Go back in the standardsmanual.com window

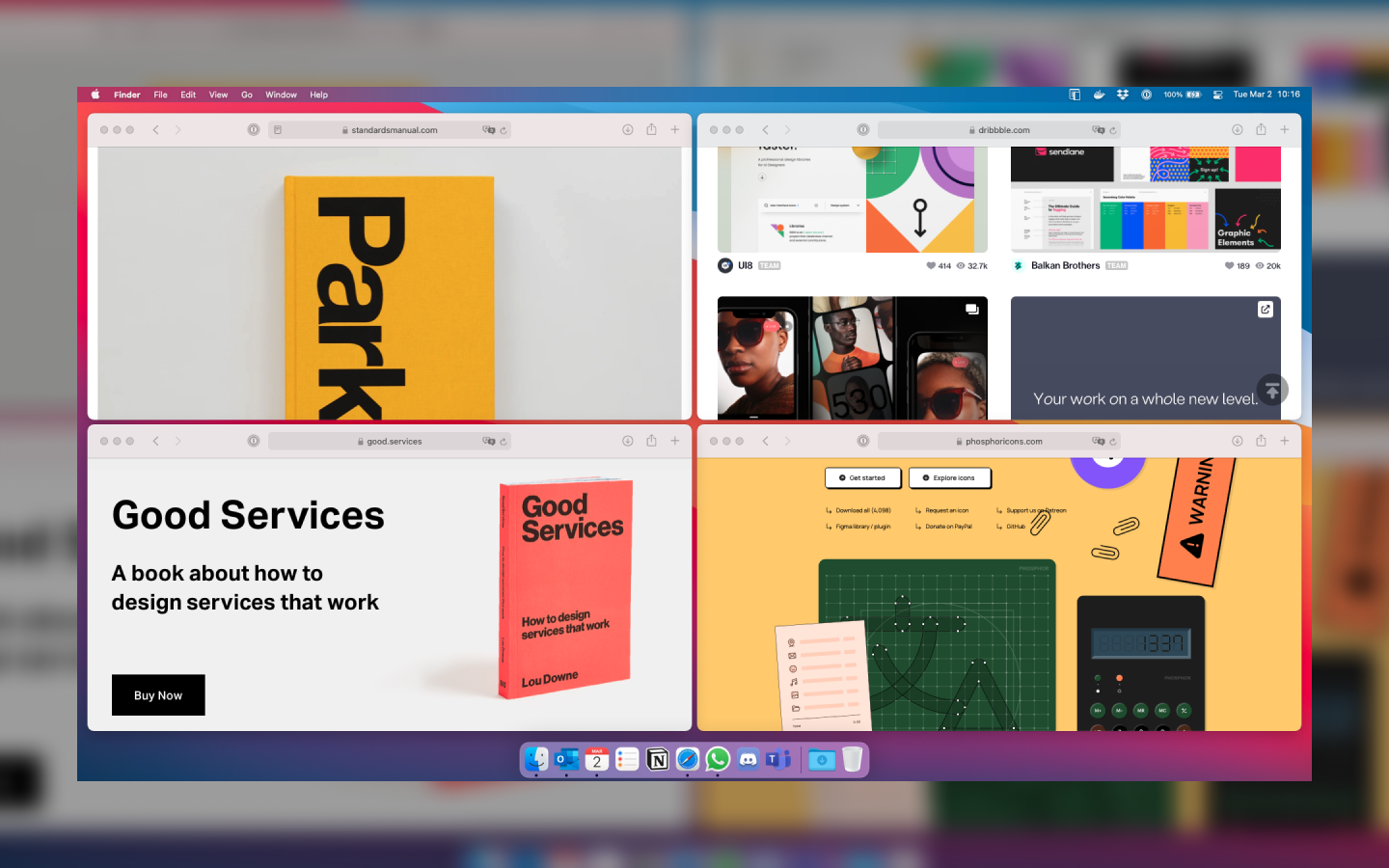tap(155, 129)
